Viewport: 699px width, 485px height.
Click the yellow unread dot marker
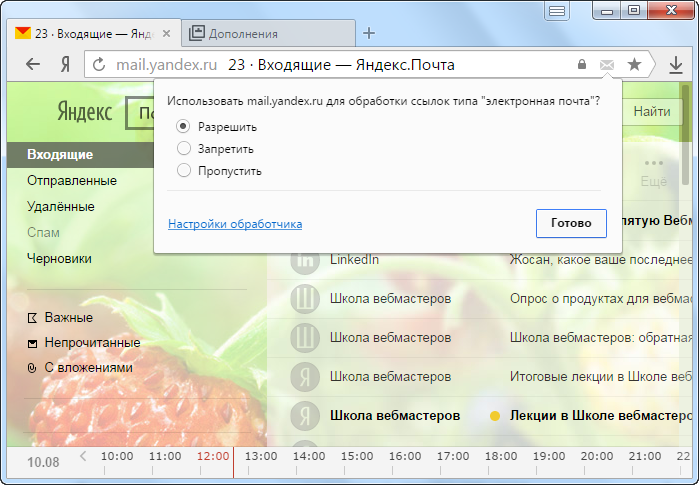pyautogui.click(x=494, y=416)
